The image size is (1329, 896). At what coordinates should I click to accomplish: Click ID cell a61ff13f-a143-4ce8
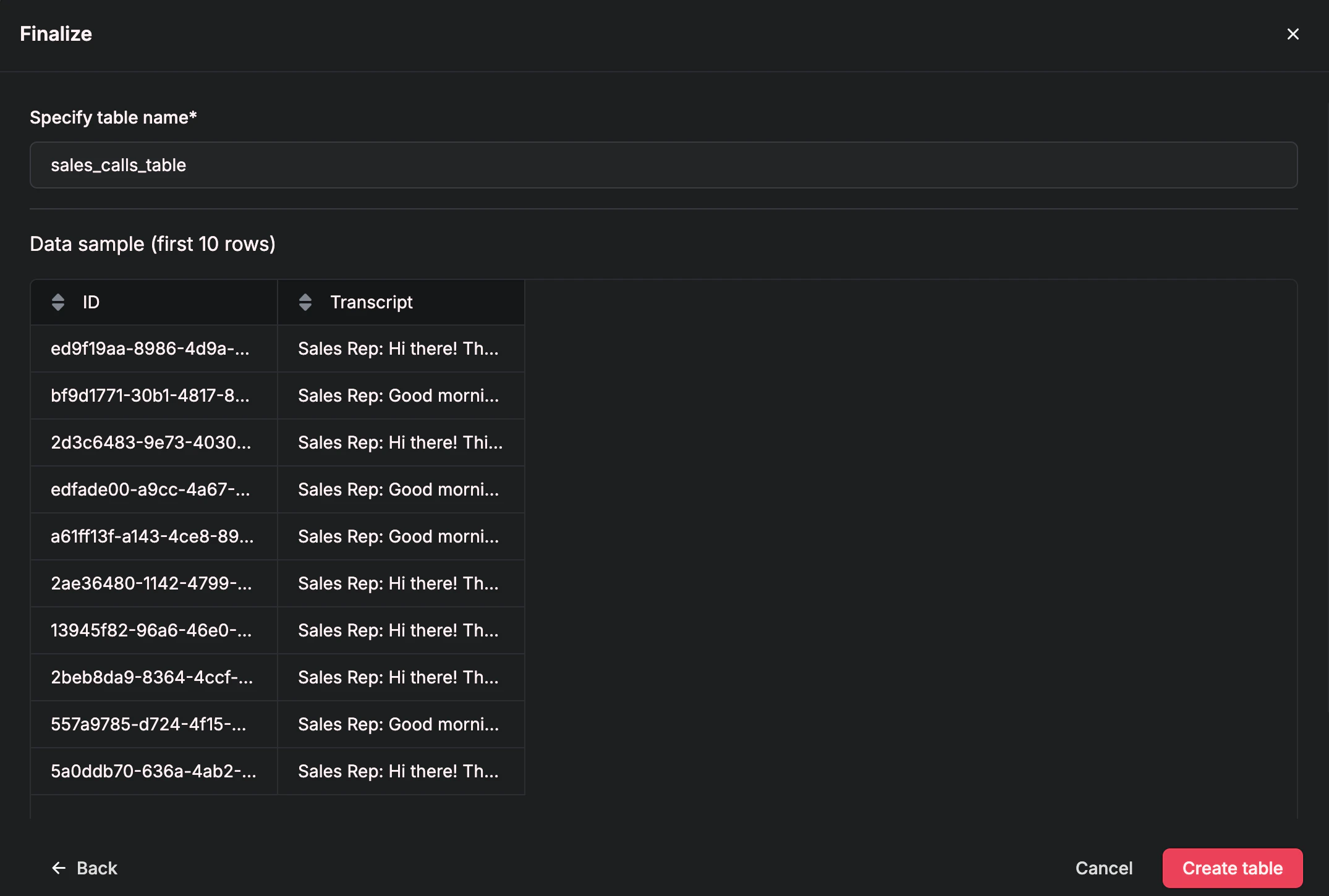(x=152, y=536)
